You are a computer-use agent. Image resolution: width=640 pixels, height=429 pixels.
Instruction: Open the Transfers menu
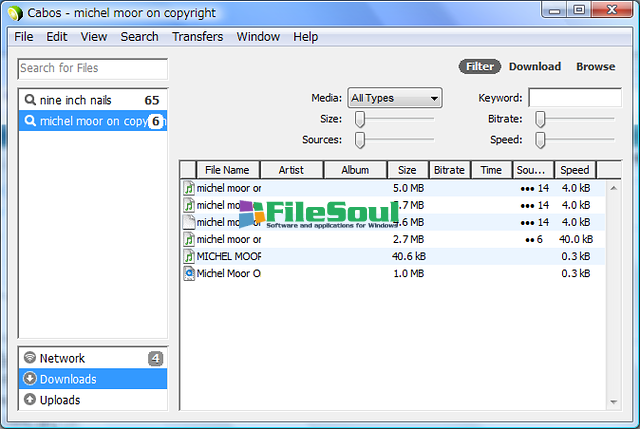pyautogui.click(x=197, y=37)
